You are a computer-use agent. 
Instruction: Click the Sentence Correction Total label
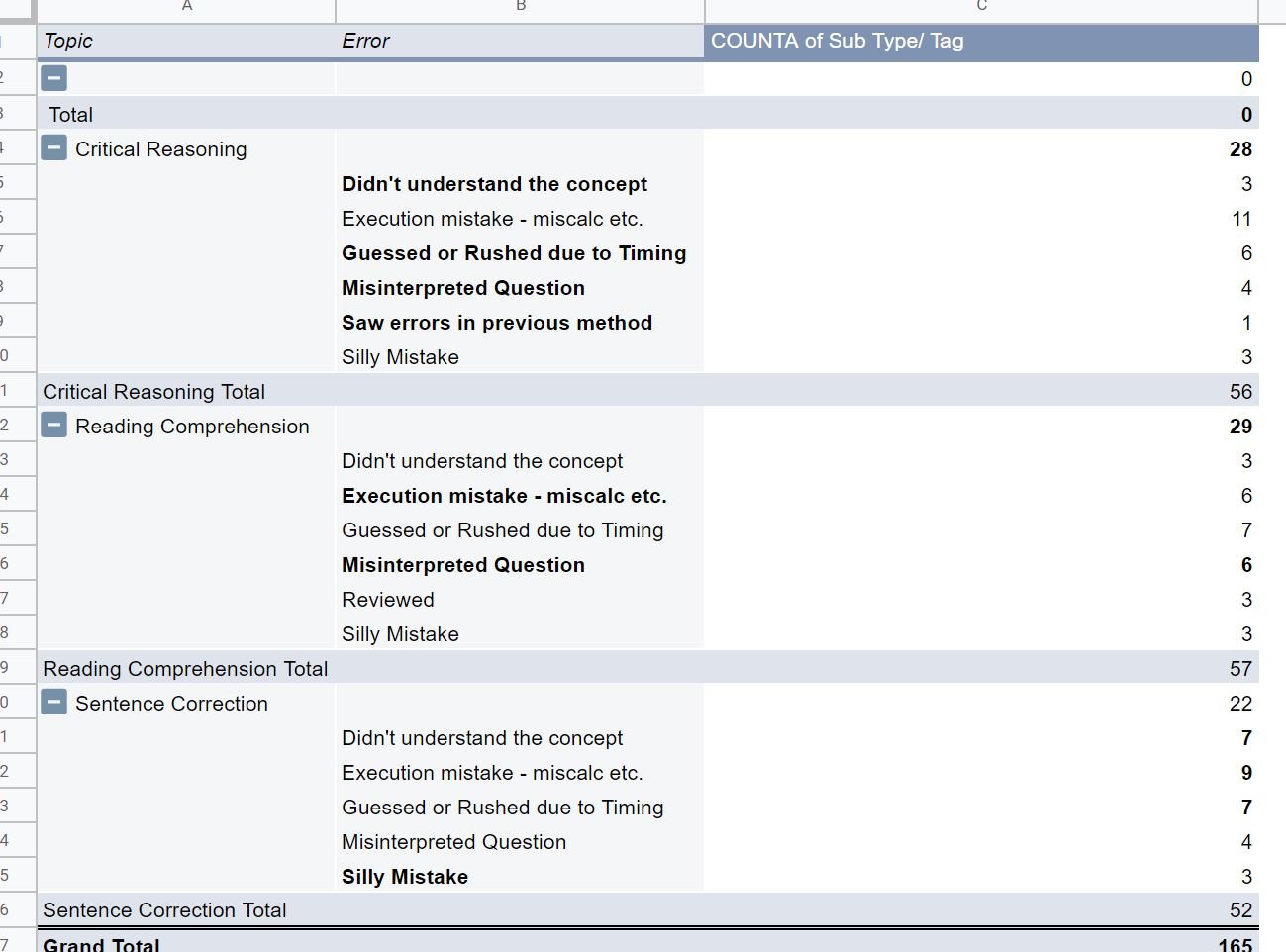point(164,910)
